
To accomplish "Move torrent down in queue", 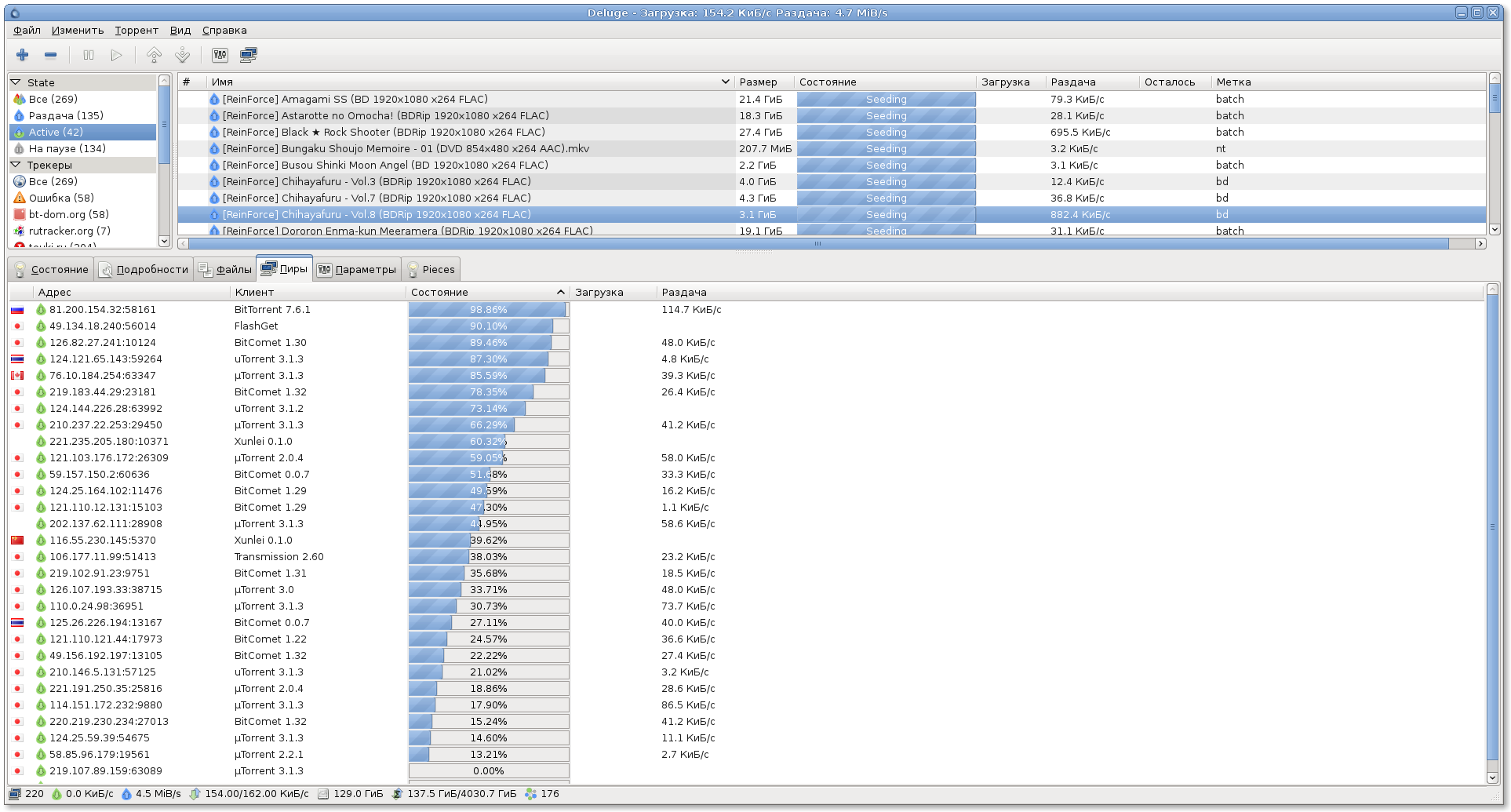I will (x=183, y=55).
